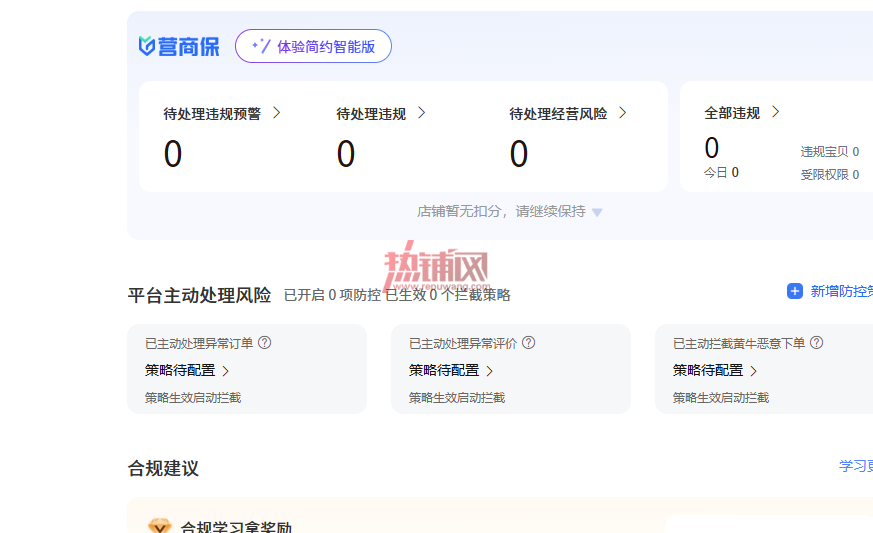Click the blue plus icon for 新增防控策略
Screen dimensions: 873x533
[794, 291]
